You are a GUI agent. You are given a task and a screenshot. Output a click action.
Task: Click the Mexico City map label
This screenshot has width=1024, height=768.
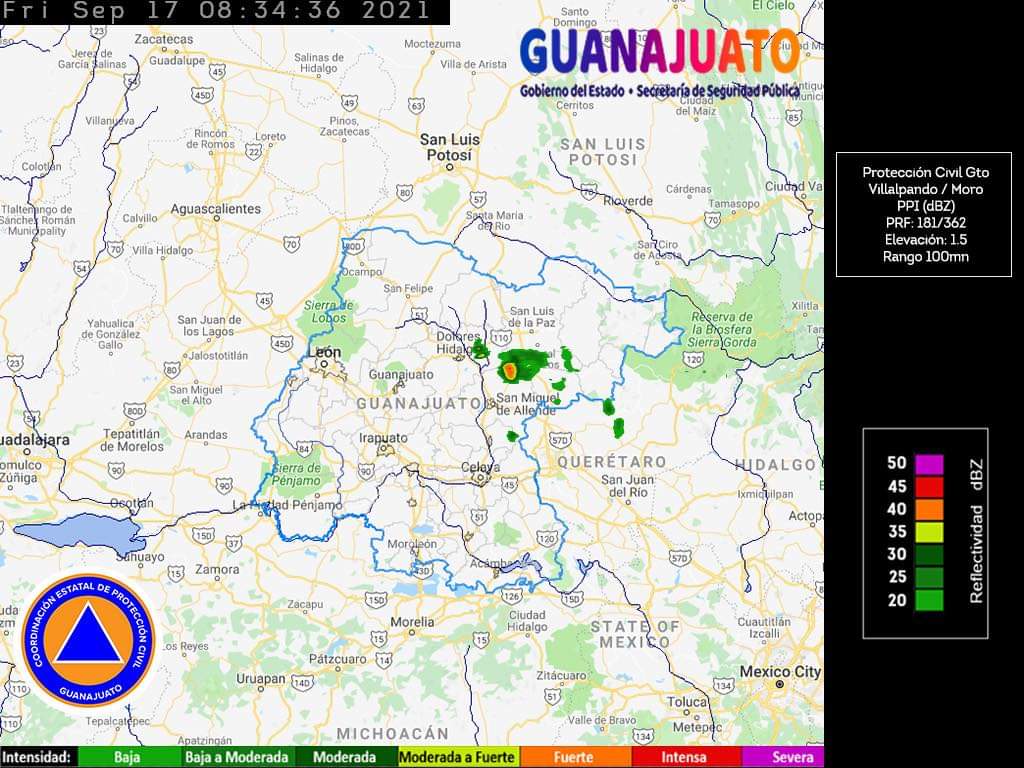pyautogui.click(x=779, y=671)
